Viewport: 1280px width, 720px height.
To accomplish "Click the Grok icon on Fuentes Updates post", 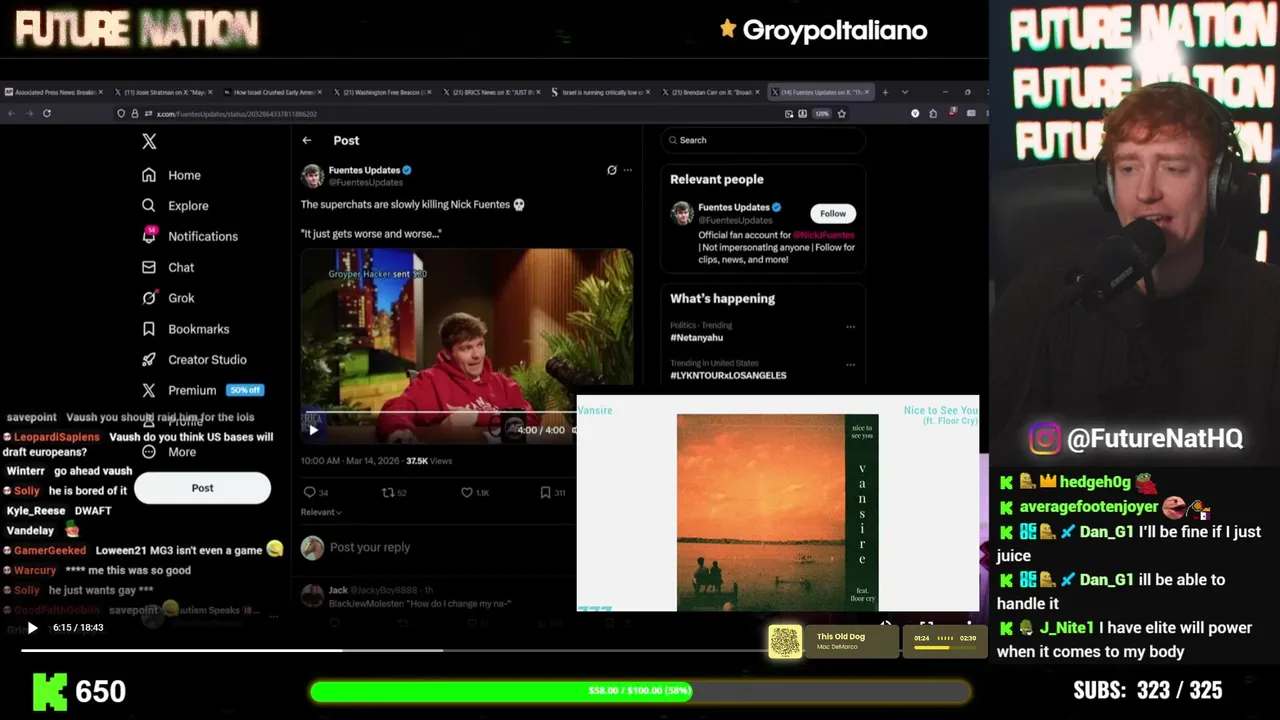I will tap(612, 170).
